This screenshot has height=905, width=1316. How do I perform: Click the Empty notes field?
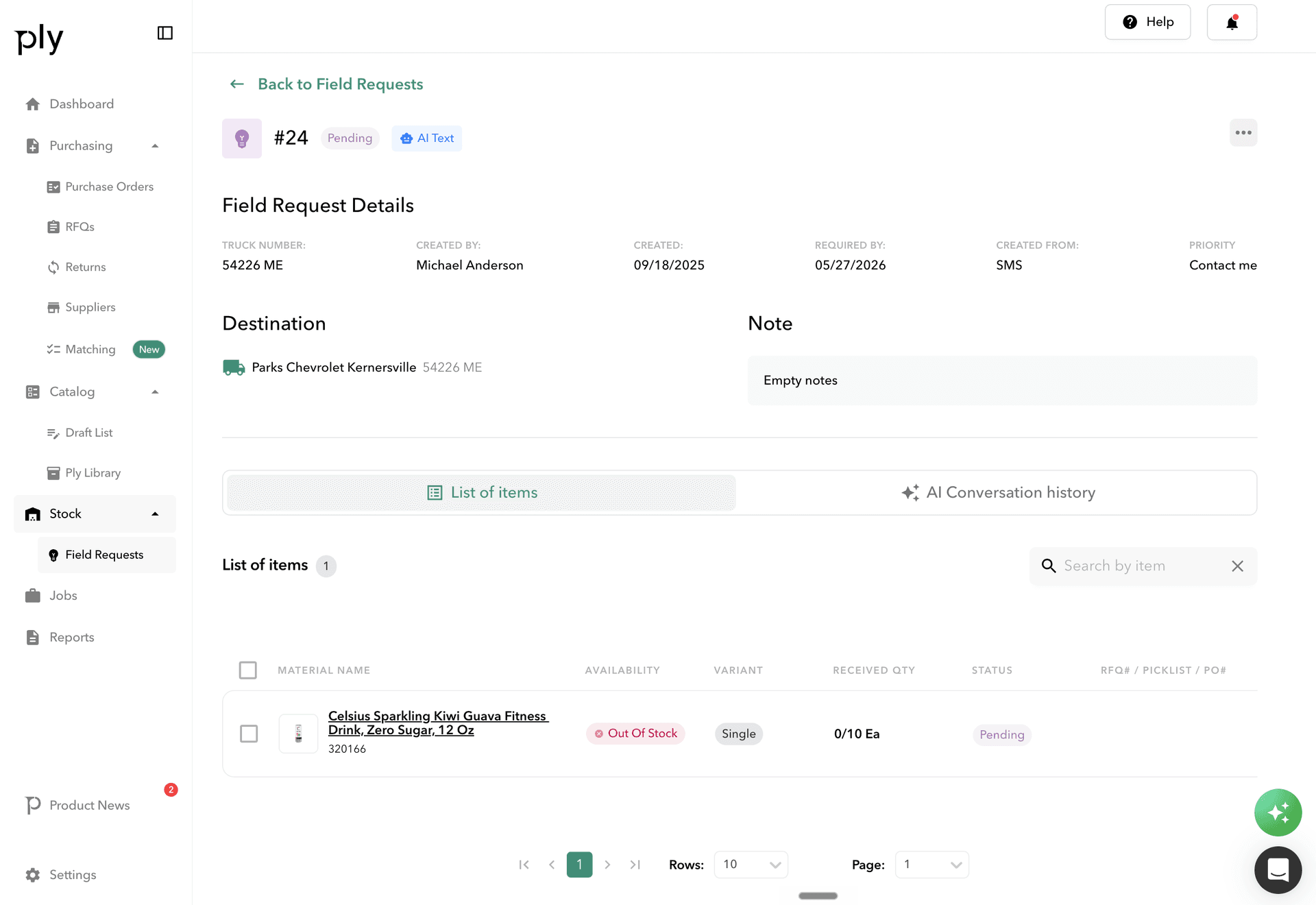coord(1002,381)
